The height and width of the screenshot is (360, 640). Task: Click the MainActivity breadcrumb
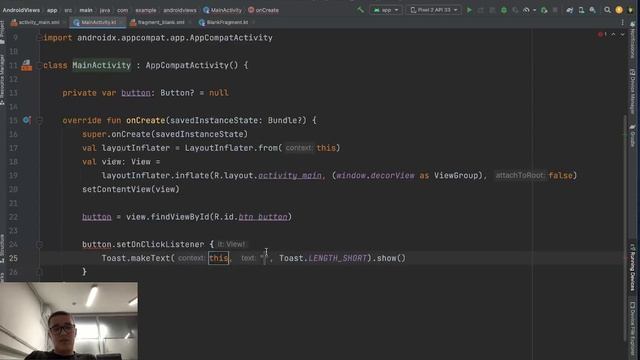(x=223, y=10)
